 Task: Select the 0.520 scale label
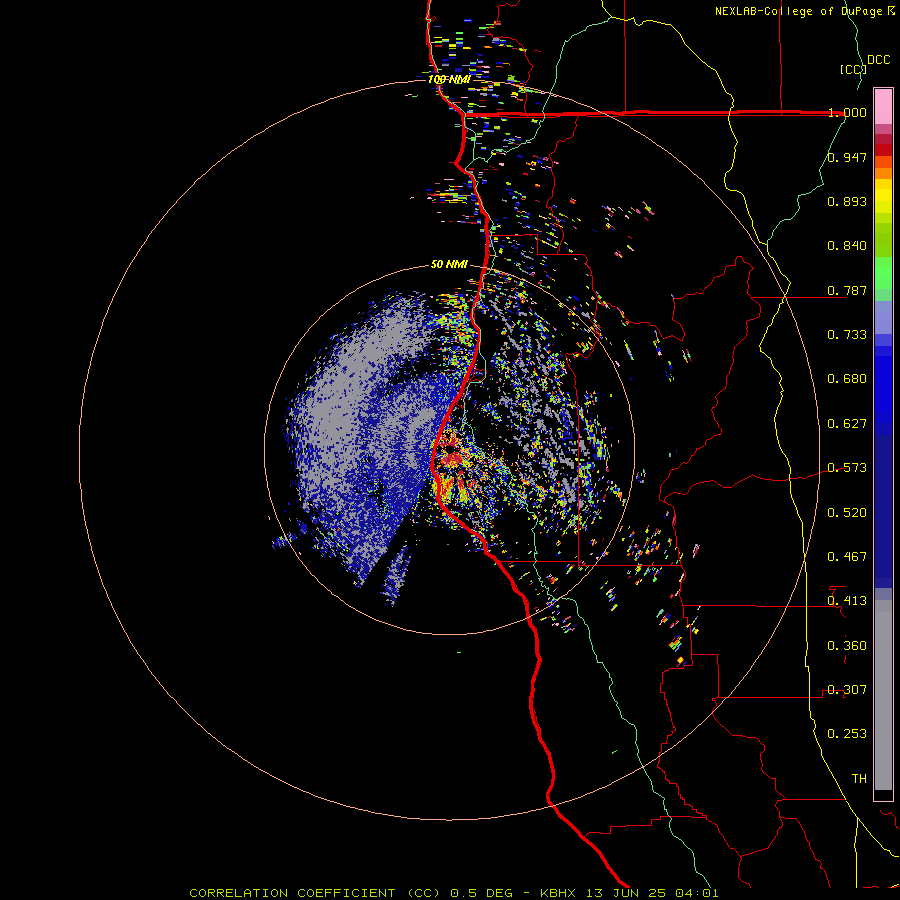[847, 513]
